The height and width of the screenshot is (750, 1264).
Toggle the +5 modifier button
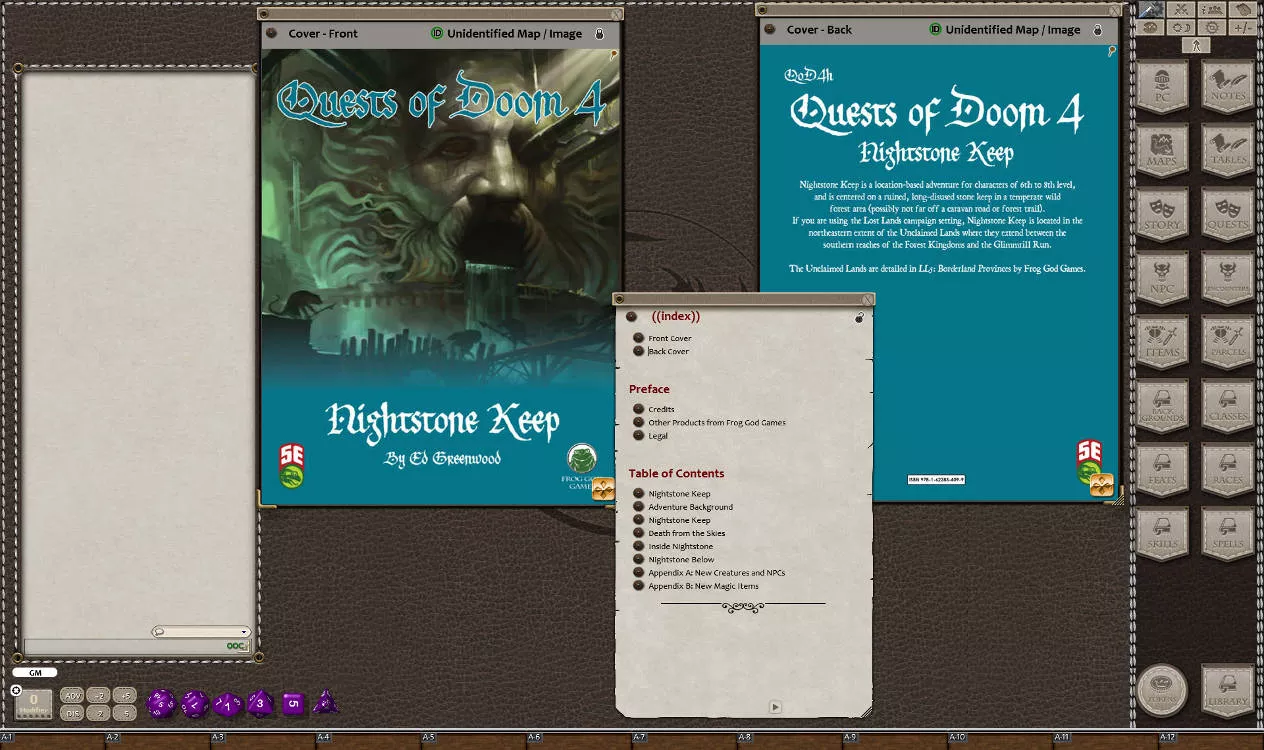pos(124,695)
